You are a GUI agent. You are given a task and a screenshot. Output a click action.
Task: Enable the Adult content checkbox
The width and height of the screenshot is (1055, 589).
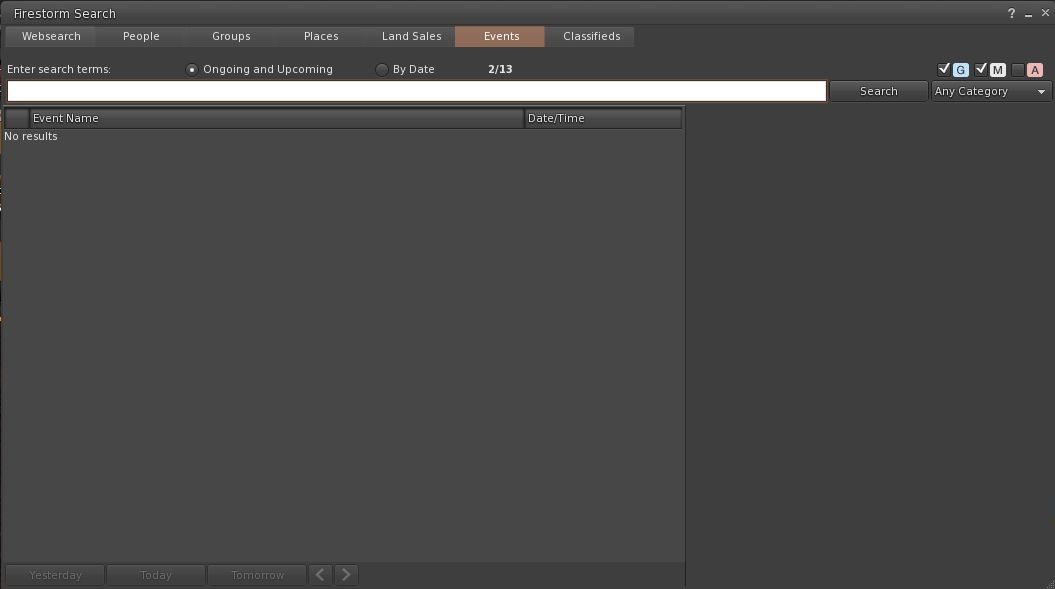click(x=1017, y=70)
